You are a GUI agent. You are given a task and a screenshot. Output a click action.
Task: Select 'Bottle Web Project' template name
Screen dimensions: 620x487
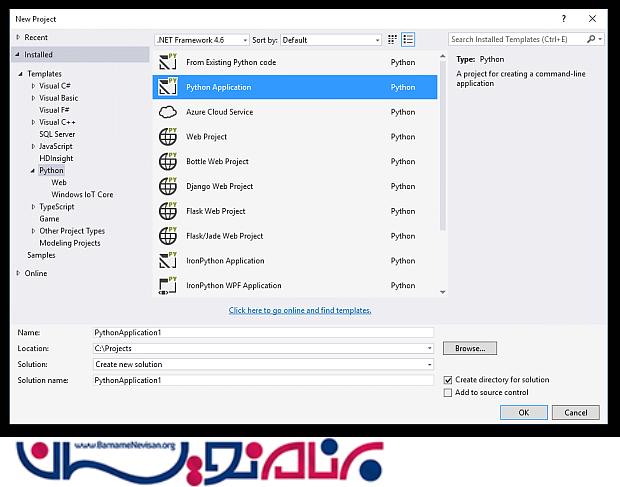[217, 161]
